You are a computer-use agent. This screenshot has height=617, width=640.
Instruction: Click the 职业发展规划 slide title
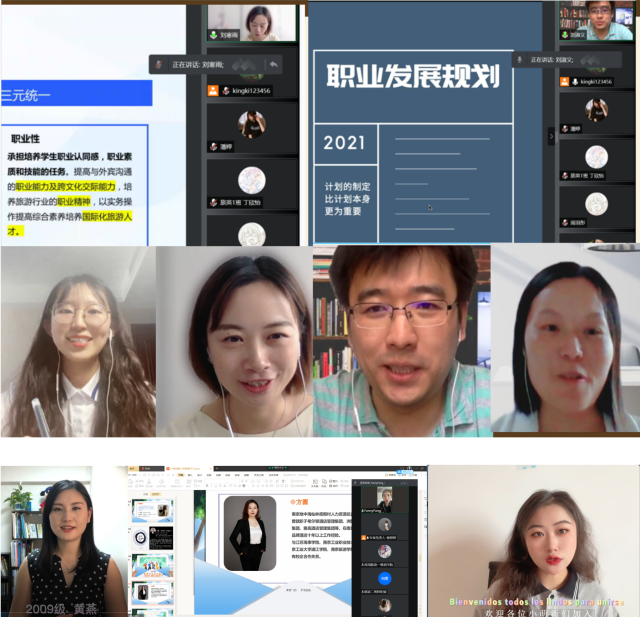[412, 77]
